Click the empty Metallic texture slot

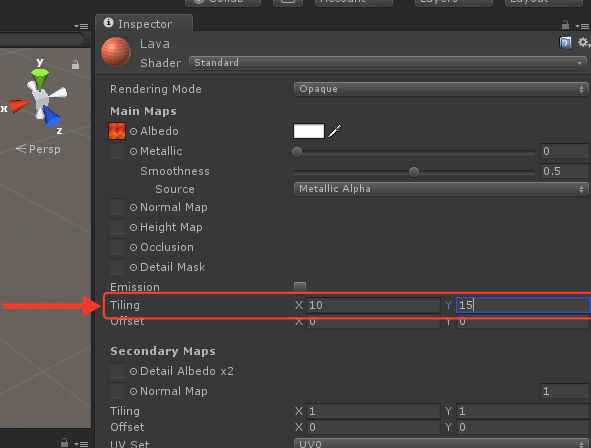(x=117, y=151)
